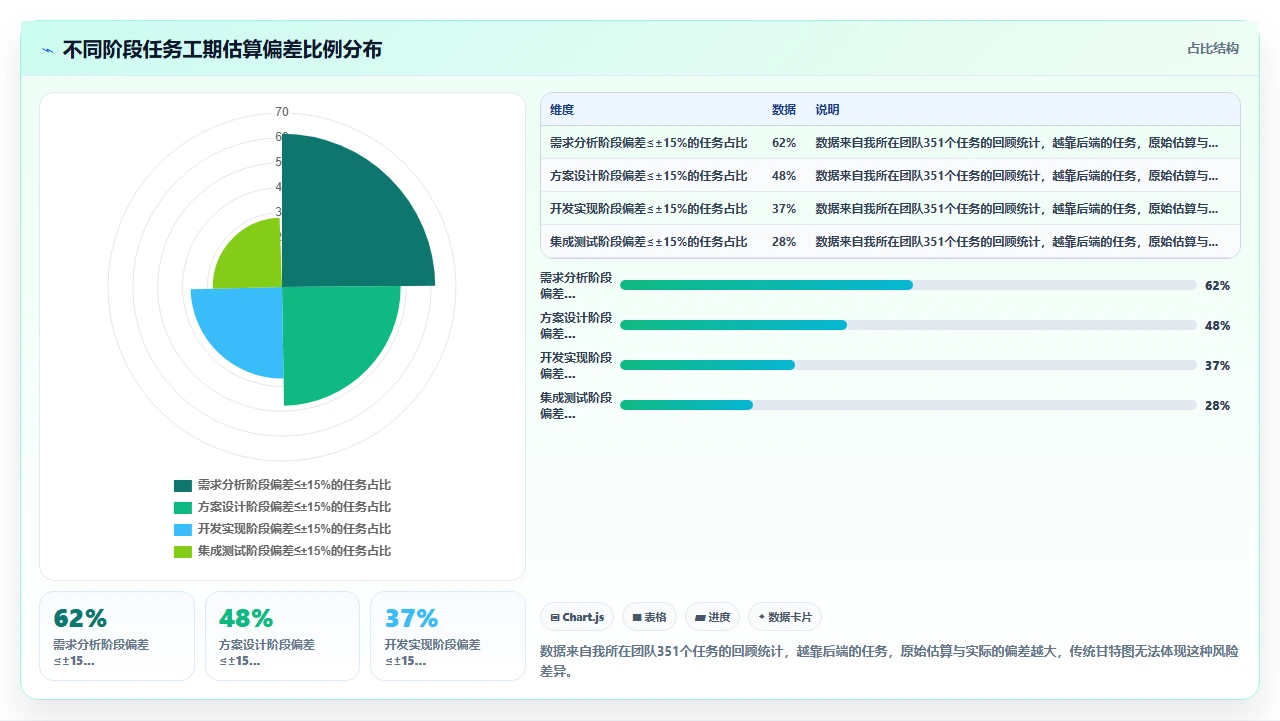
Task: Click the 37% value in the table
Action: (784, 209)
